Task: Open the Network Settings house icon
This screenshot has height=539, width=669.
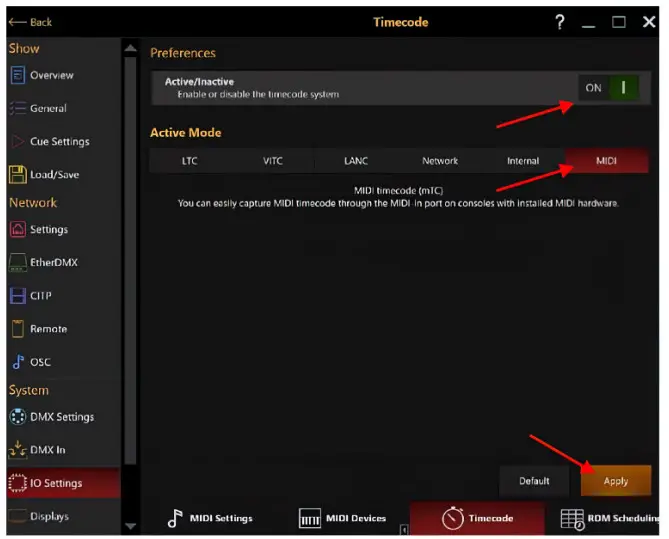Action: coord(17,229)
